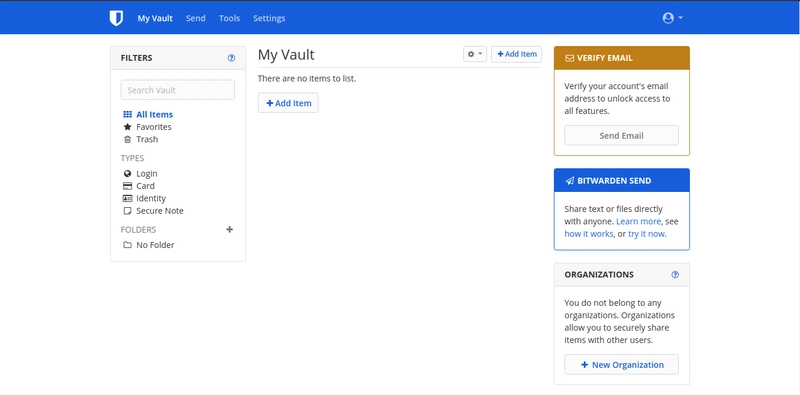
Task: Go to the Tools tab
Action: pos(229,18)
